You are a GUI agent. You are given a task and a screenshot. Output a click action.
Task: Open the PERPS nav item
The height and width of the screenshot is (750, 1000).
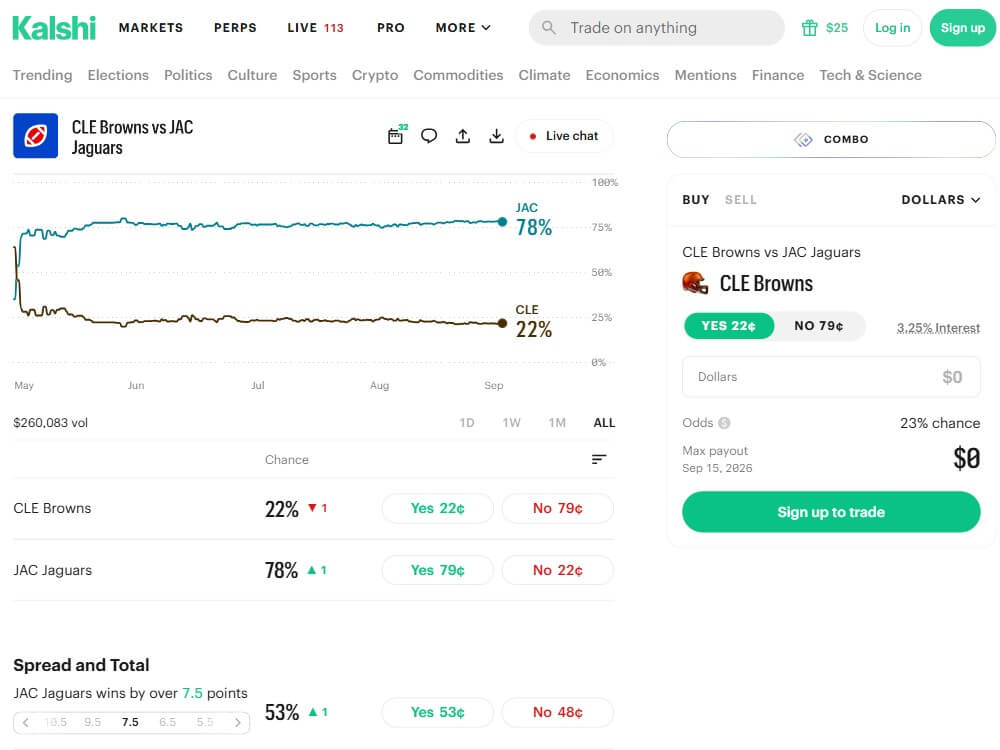pyautogui.click(x=235, y=27)
